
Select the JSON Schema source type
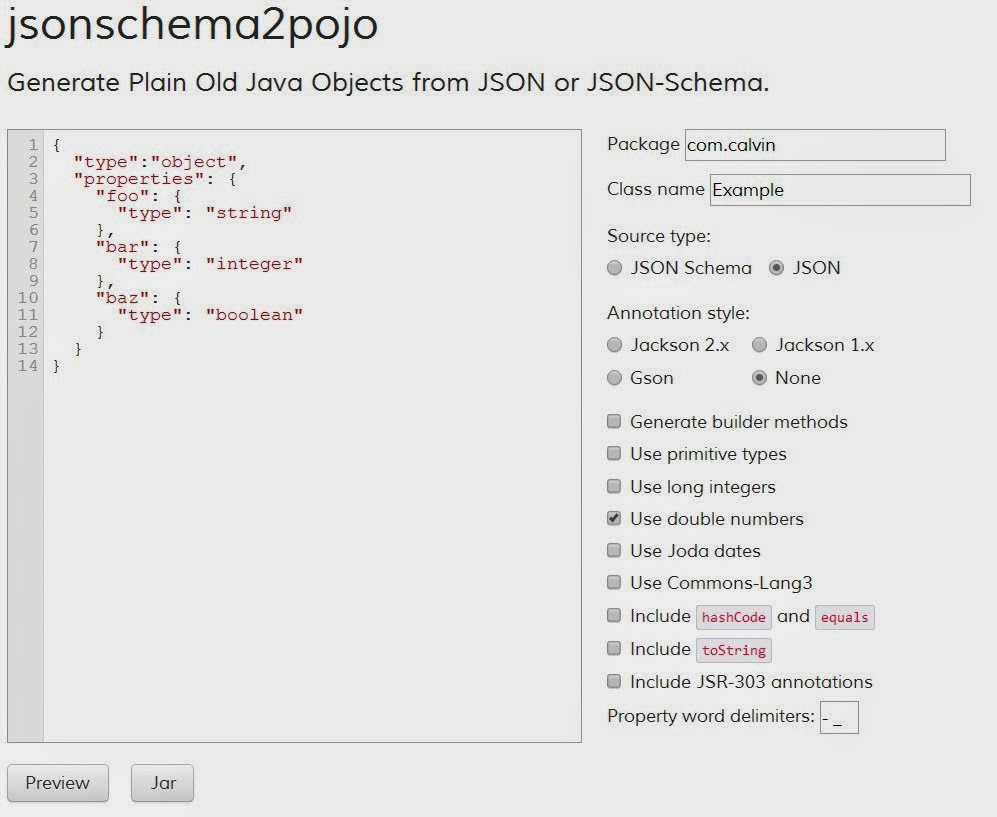pyautogui.click(x=615, y=268)
